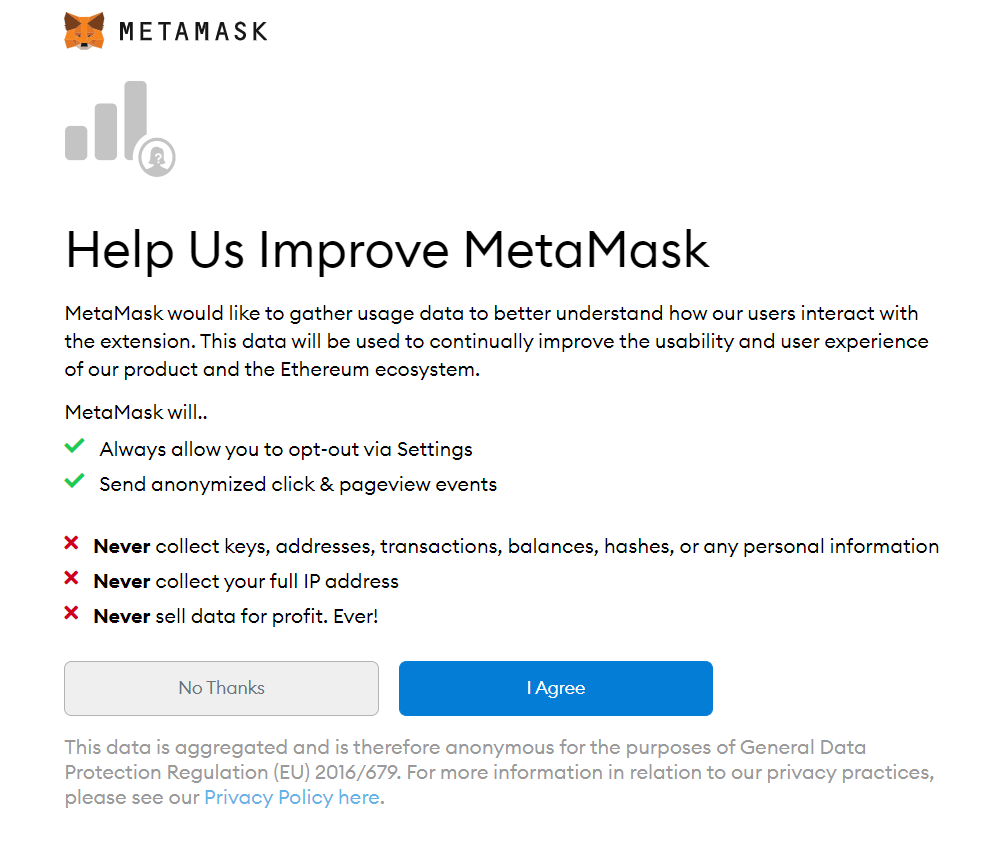Viewport: 1003px width, 867px height.
Task: Click the 'MetaMask will..' text line
Action: tap(136, 412)
